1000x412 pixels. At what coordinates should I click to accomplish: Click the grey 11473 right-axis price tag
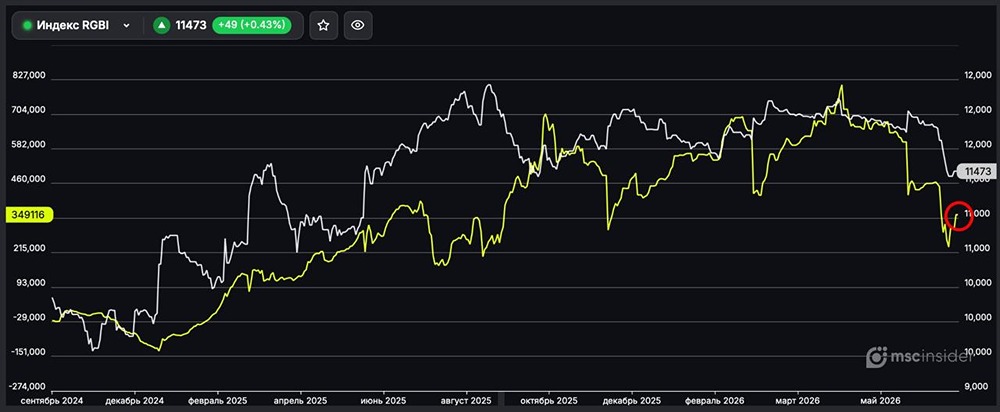point(978,172)
